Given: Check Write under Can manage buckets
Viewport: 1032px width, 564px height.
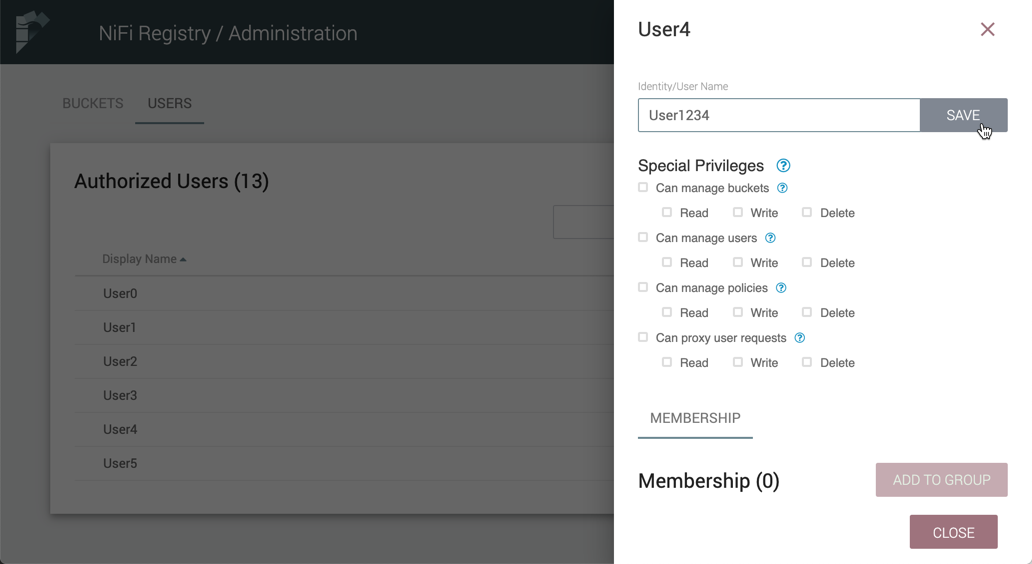Looking at the screenshot, I should (738, 213).
